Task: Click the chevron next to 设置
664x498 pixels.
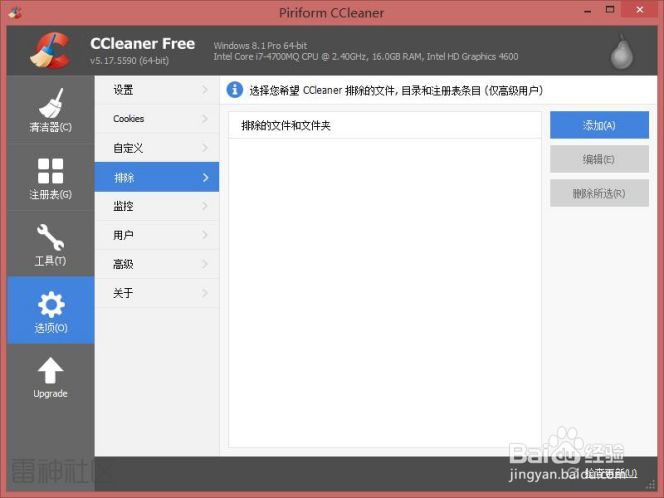Action: click(x=205, y=90)
